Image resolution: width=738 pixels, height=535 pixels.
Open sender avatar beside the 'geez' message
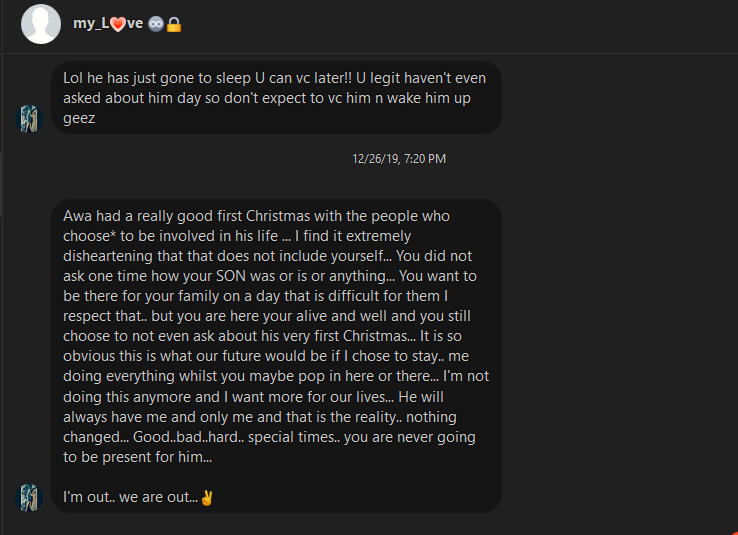click(29, 119)
